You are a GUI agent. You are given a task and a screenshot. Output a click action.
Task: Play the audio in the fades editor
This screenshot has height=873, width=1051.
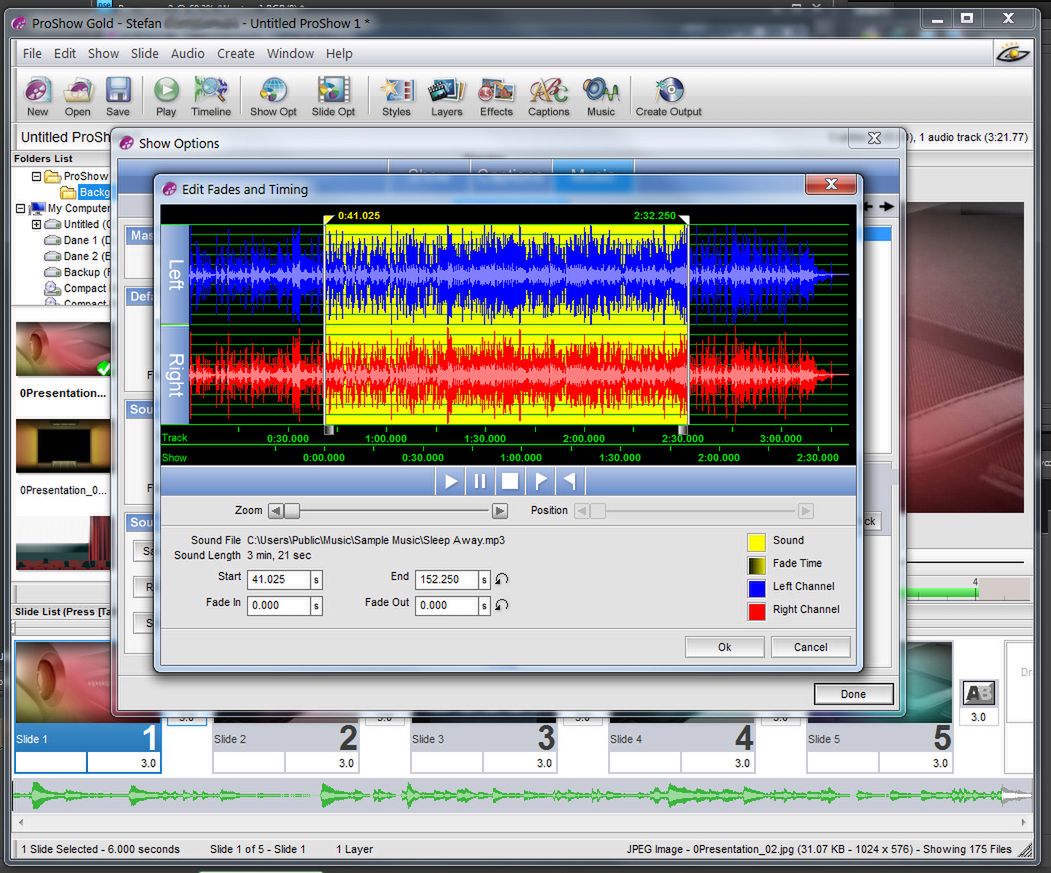coord(450,481)
